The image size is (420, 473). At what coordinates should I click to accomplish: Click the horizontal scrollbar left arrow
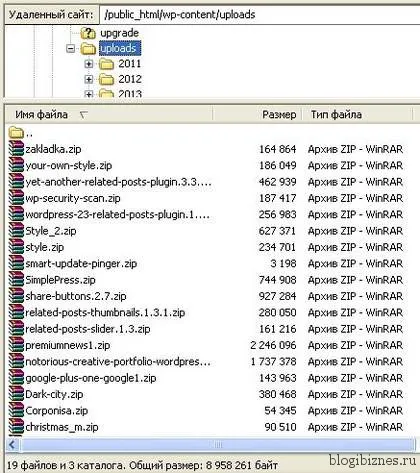click(13, 444)
